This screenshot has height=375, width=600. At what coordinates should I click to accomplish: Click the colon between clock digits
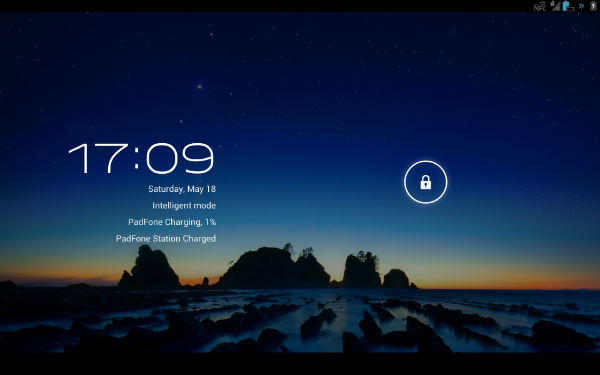click(x=137, y=159)
